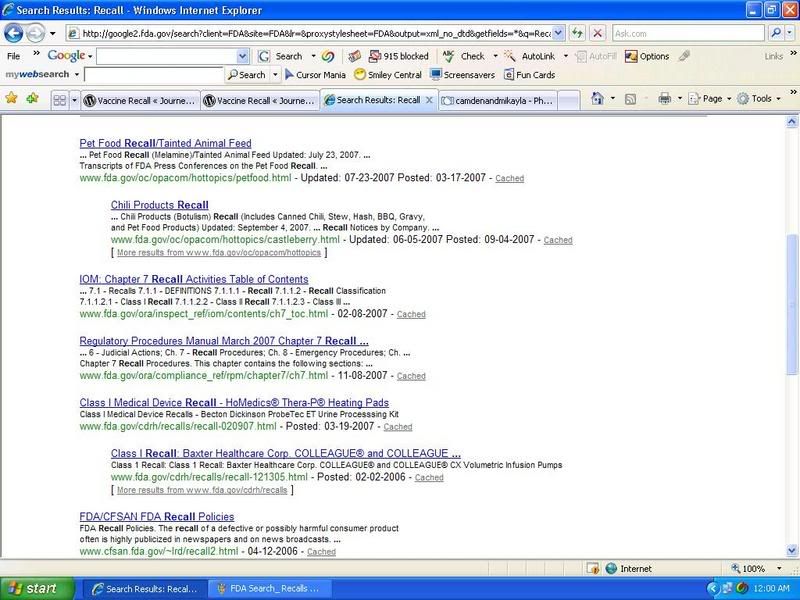
Task: Click the red Stop loading icon
Action: coord(597,34)
